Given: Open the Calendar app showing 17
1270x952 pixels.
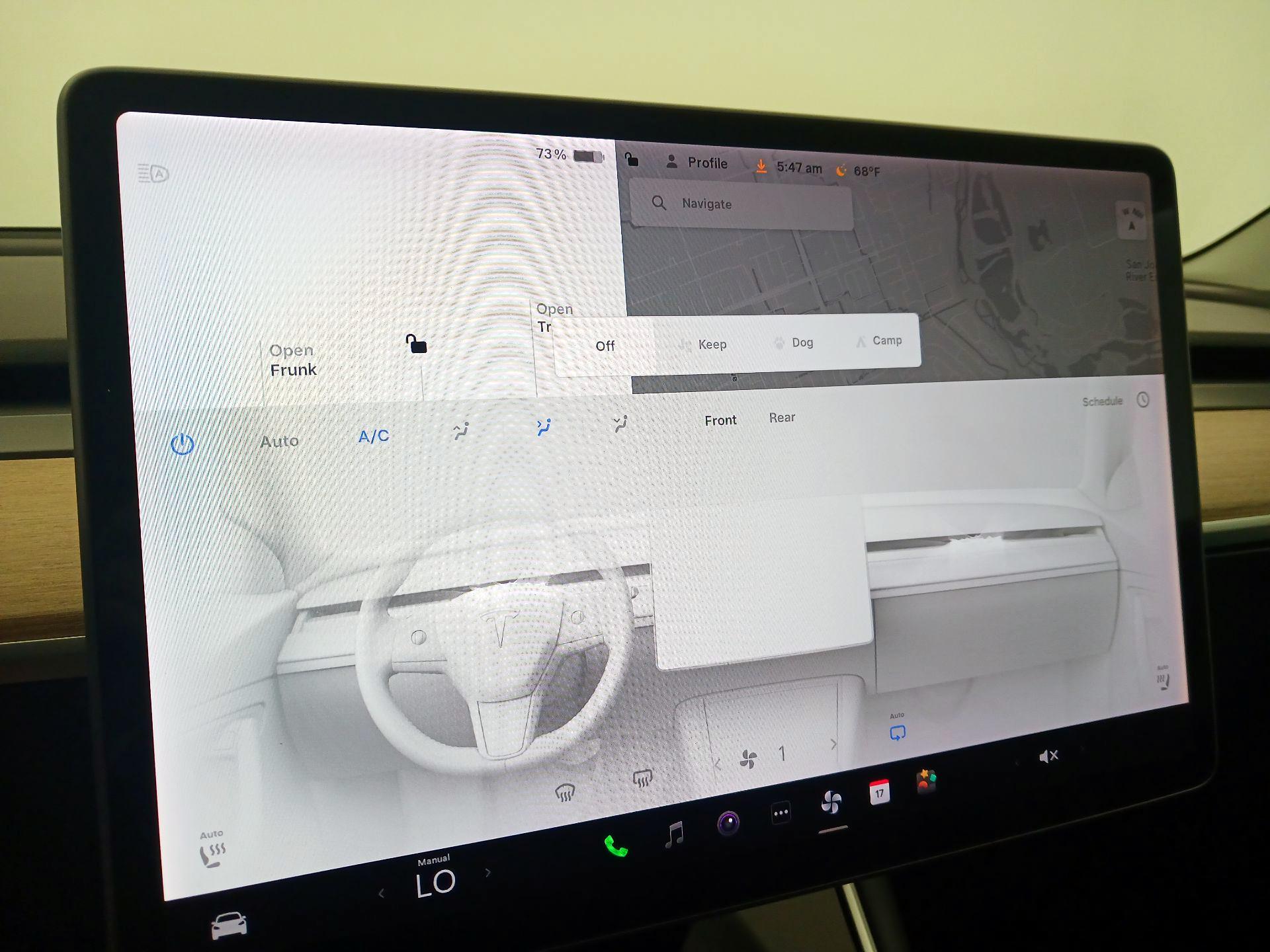Looking at the screenshot, I should click(879, 792).
